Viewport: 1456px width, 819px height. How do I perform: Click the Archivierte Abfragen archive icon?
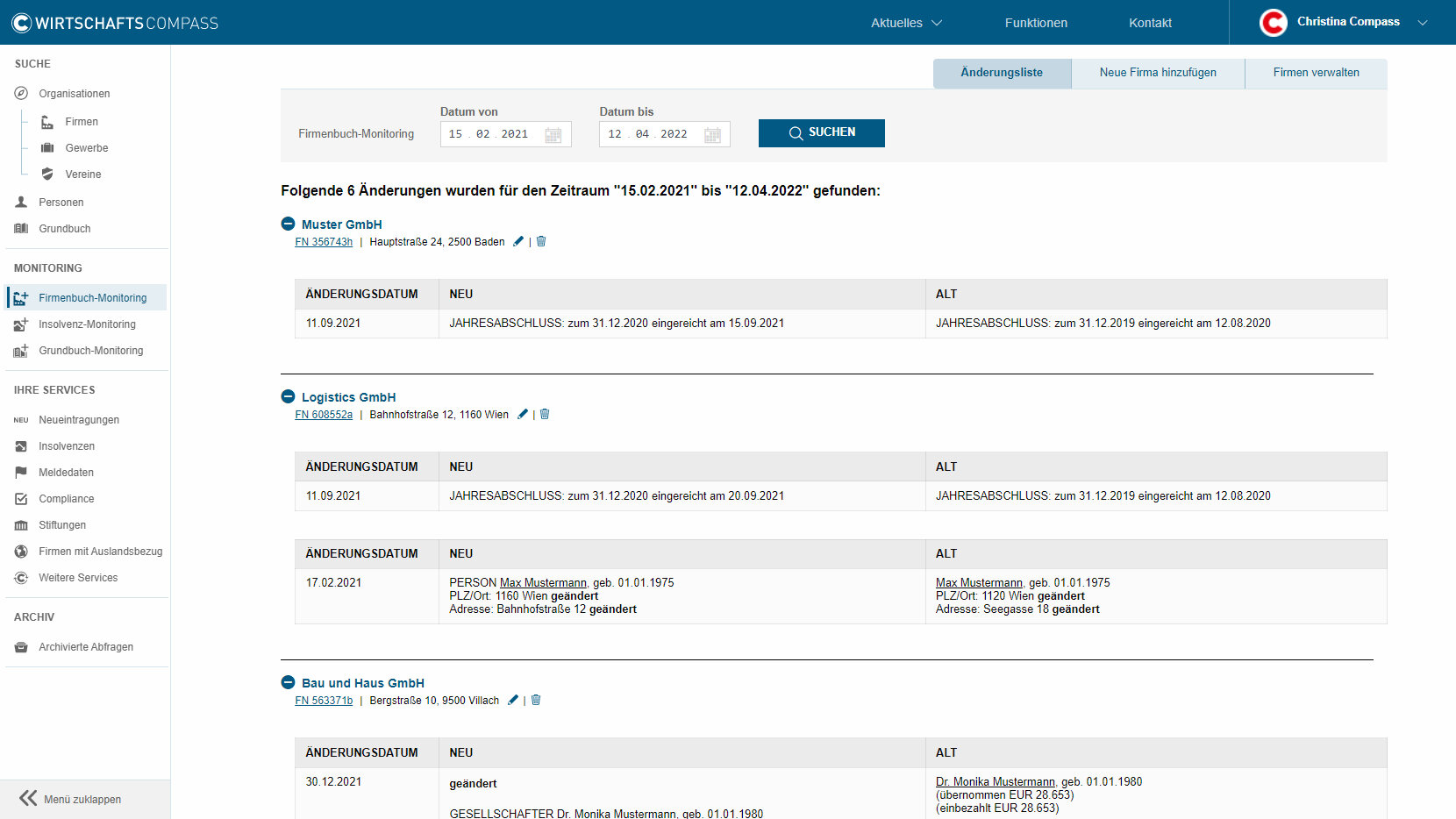[x=21, y=647]
